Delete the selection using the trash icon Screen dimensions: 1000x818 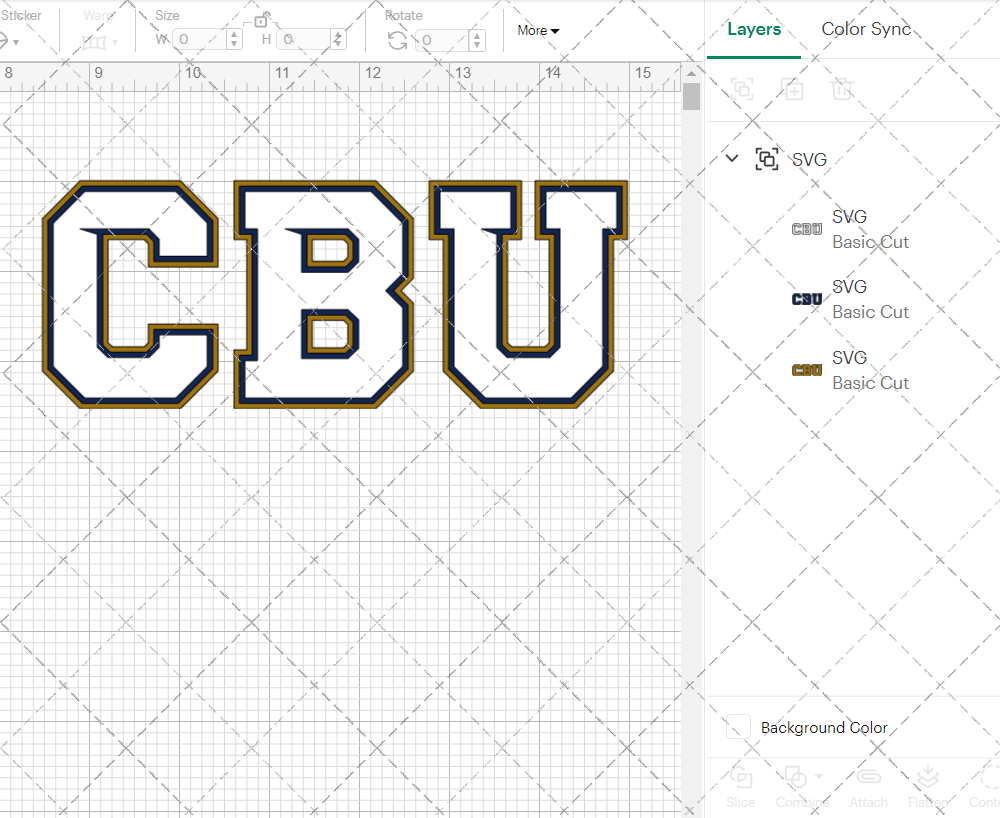(842, 90)
